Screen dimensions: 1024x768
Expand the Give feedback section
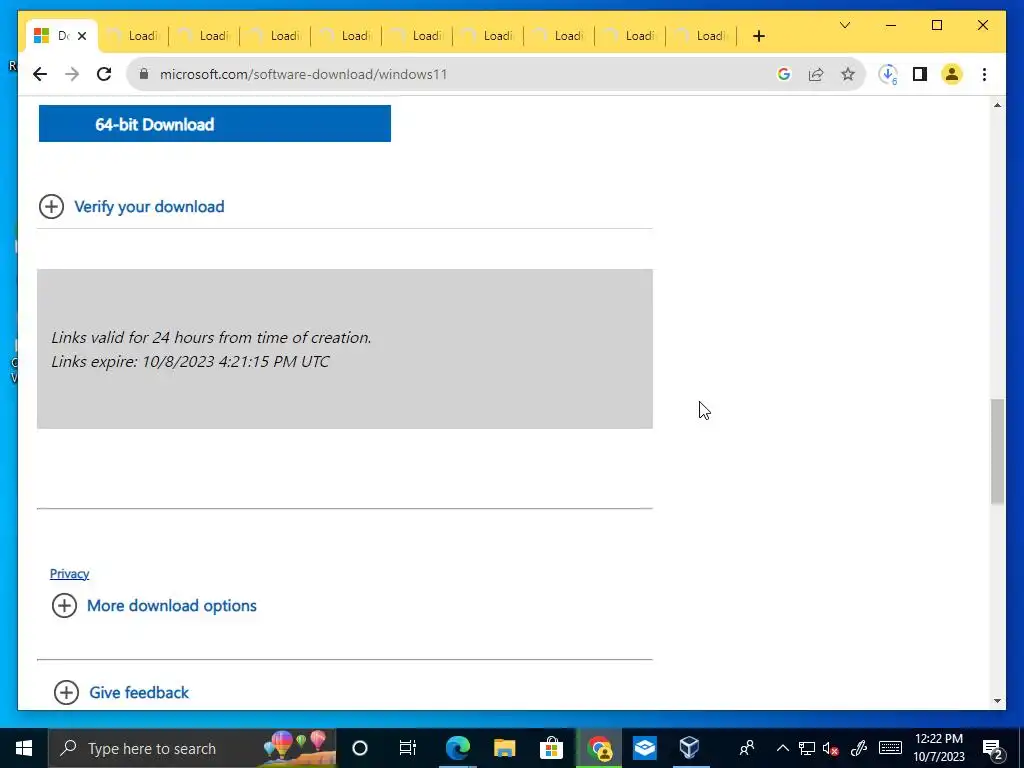coord(121,693)
